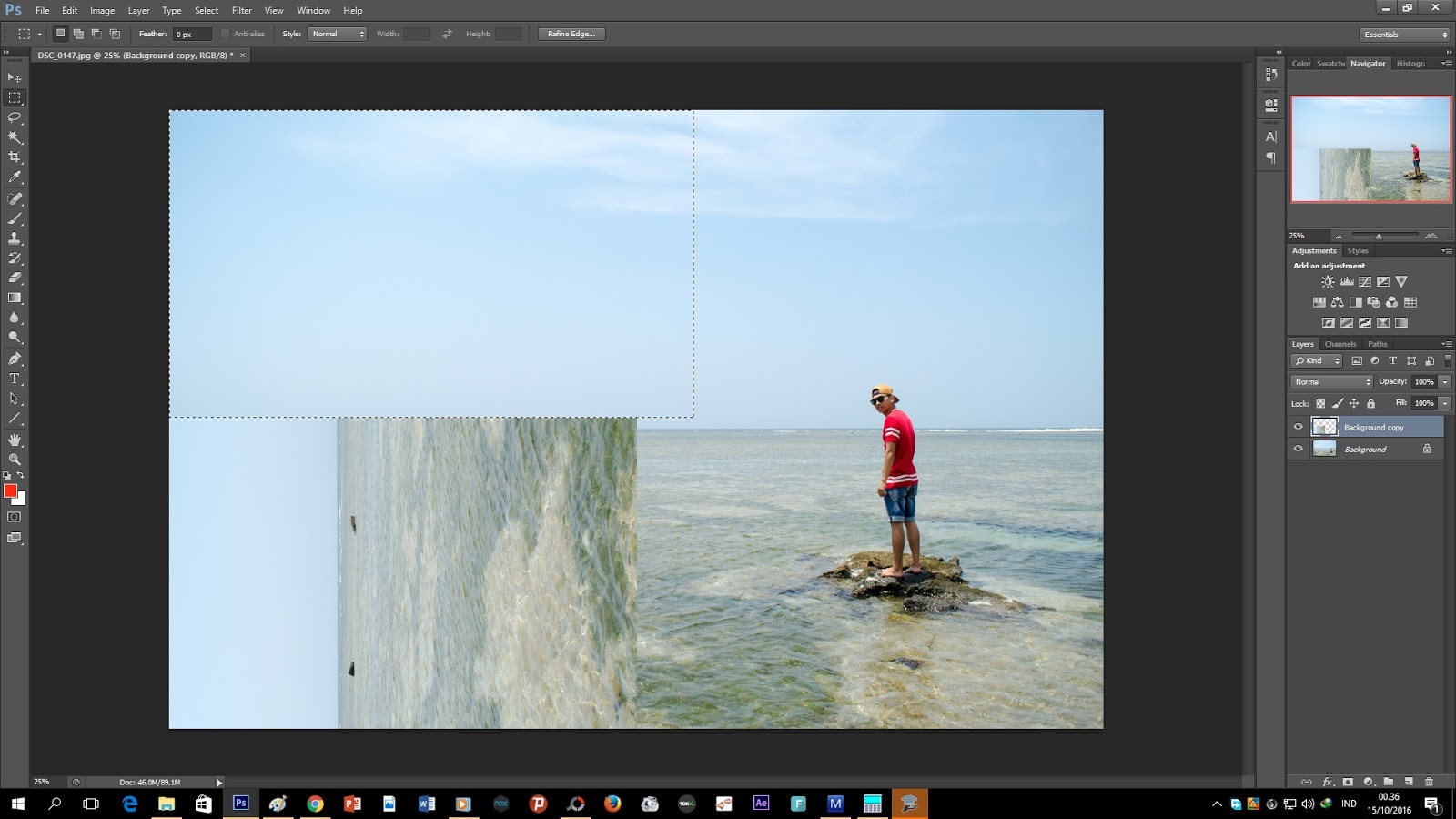Image resolution: width=1456 pixels, height=819 pixels.
Task: Select the Magic Wand tool
Action: point(15,137)
